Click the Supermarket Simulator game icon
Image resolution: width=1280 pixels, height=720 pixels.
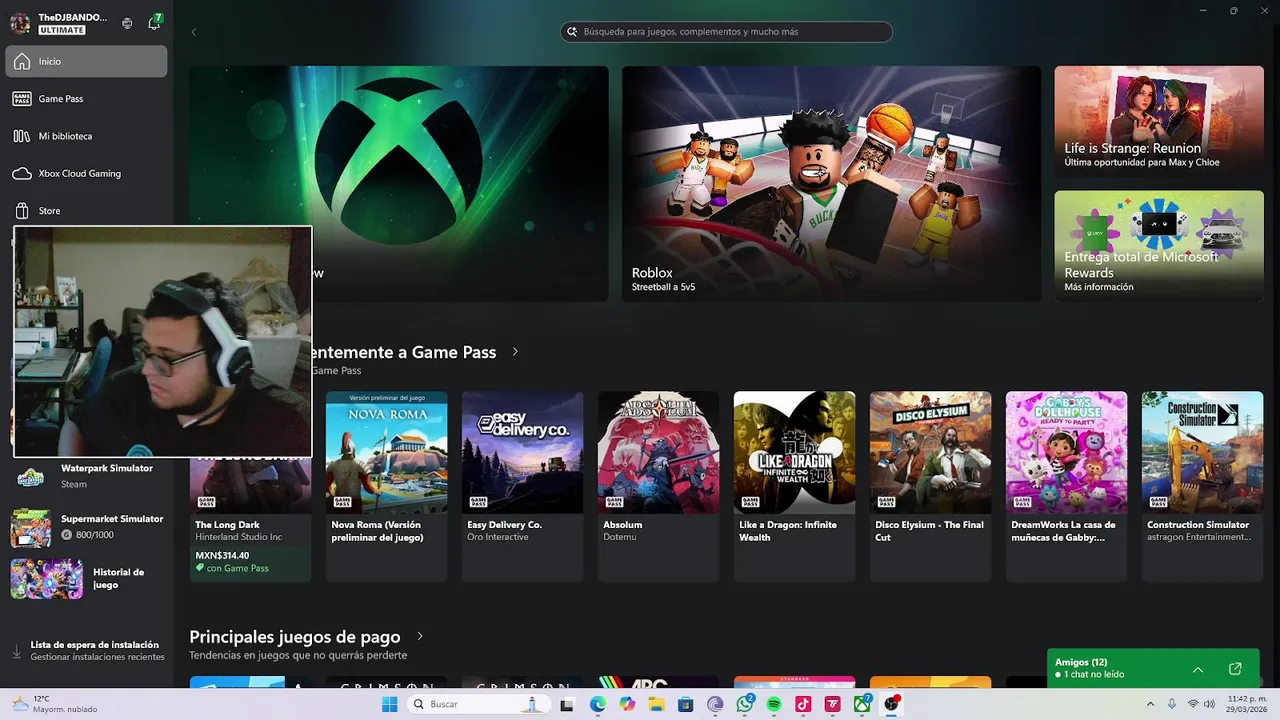[x=31, y=528]
